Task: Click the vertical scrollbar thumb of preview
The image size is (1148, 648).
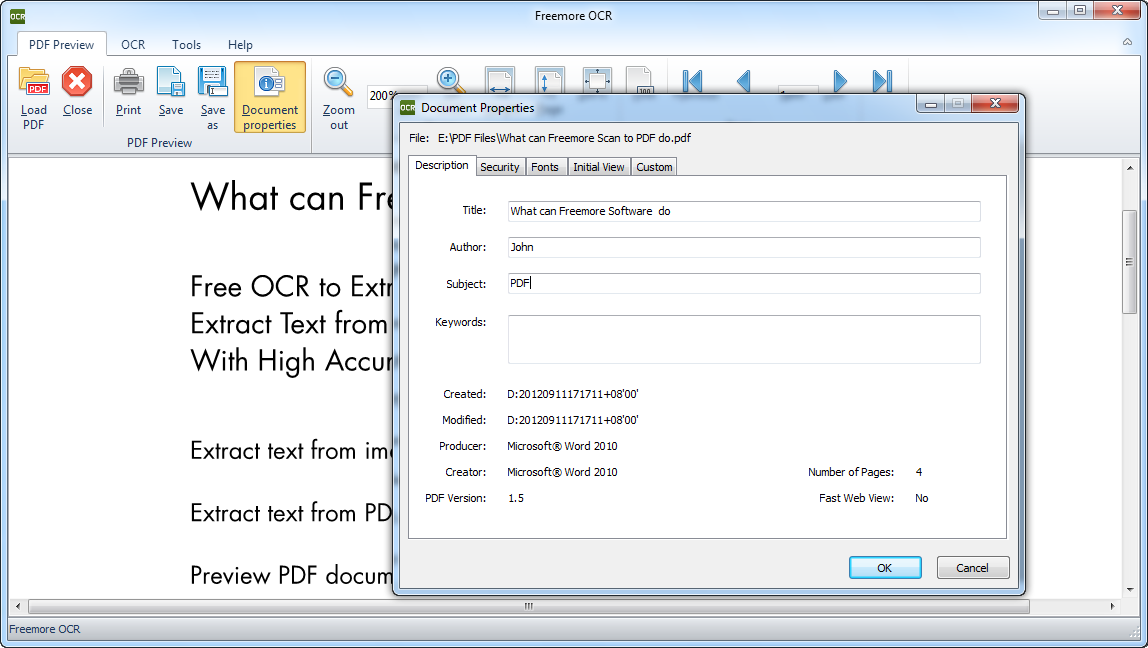Action: (1129, 261)
